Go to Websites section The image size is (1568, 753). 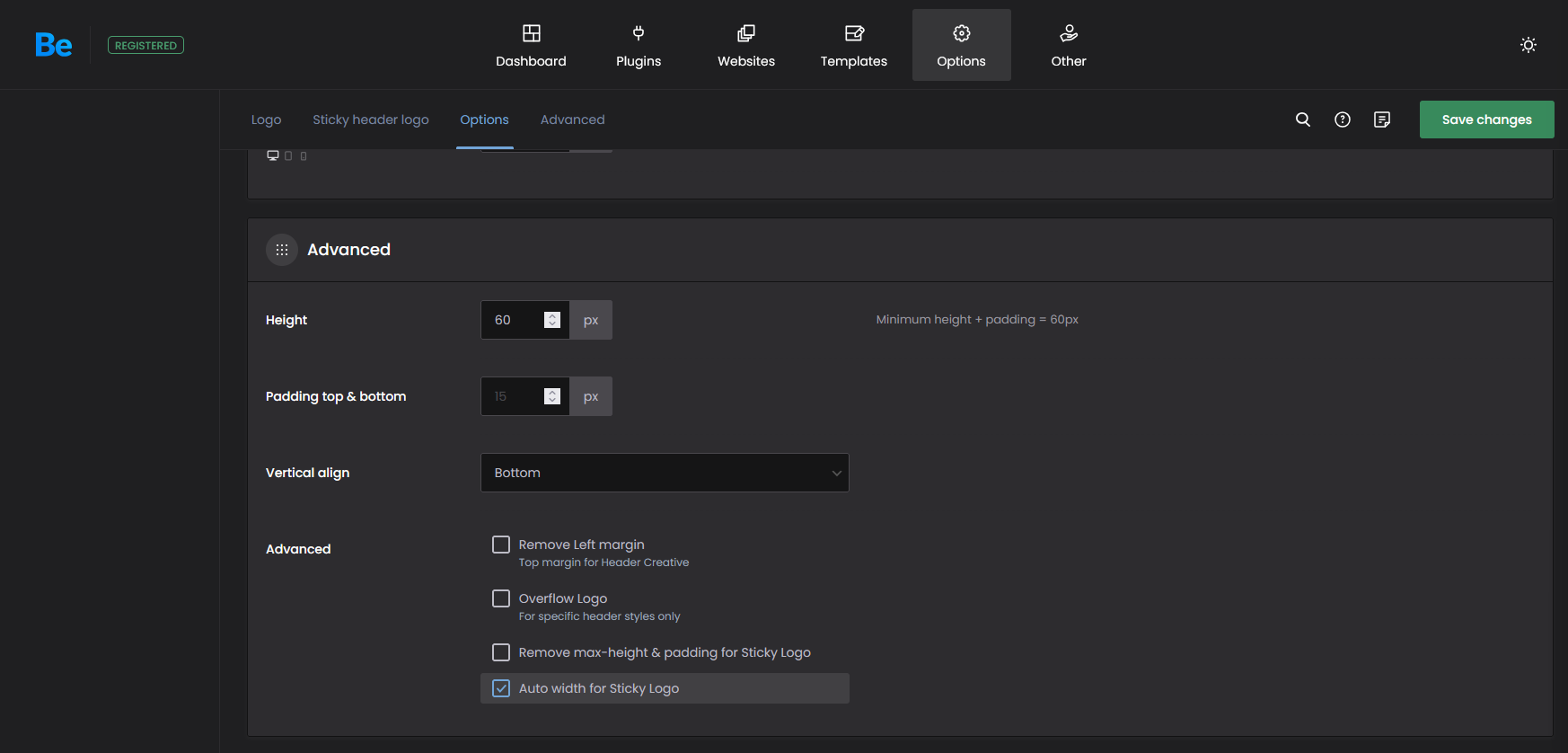coord(746,45)
